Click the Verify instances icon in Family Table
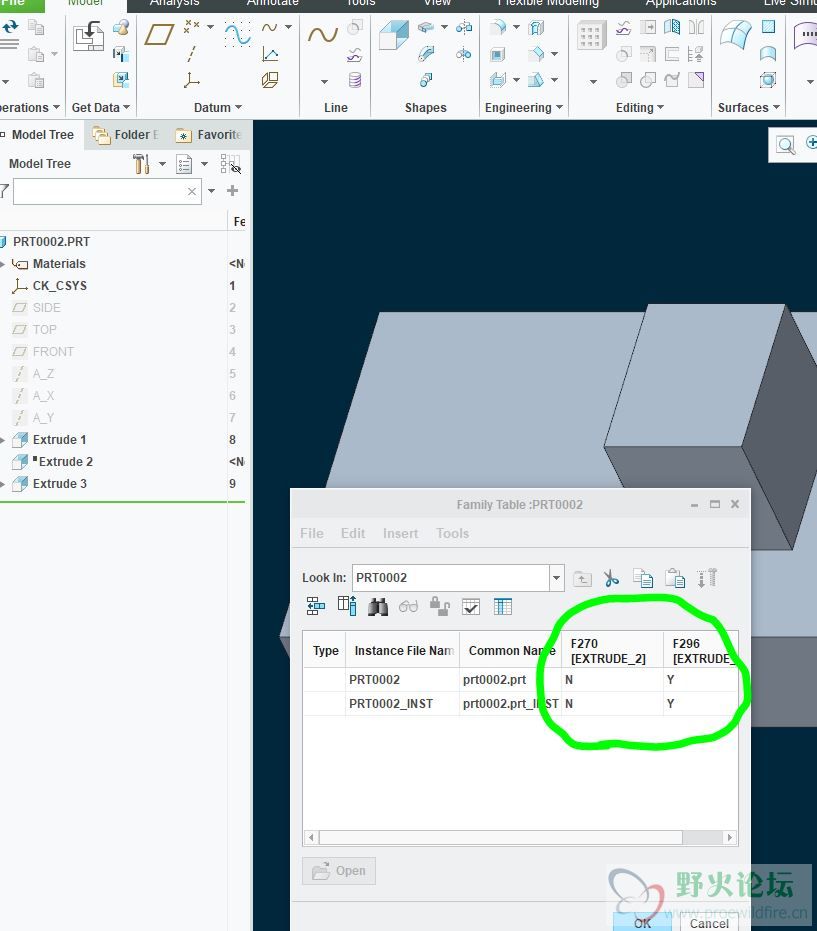Image resolution: width=817 pixels, height=931 pixels. point(471,606)
